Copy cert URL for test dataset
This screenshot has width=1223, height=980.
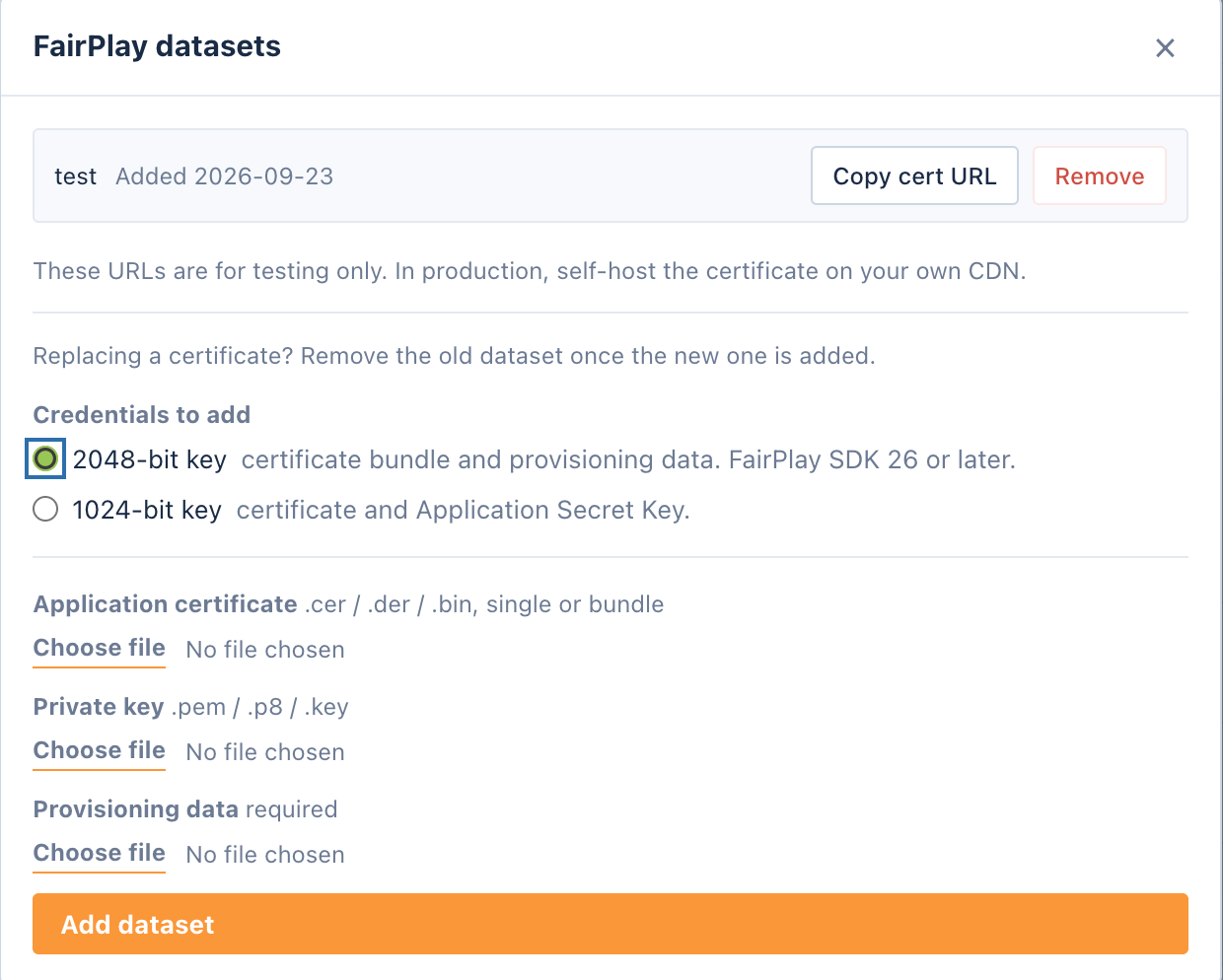(914, 175)
